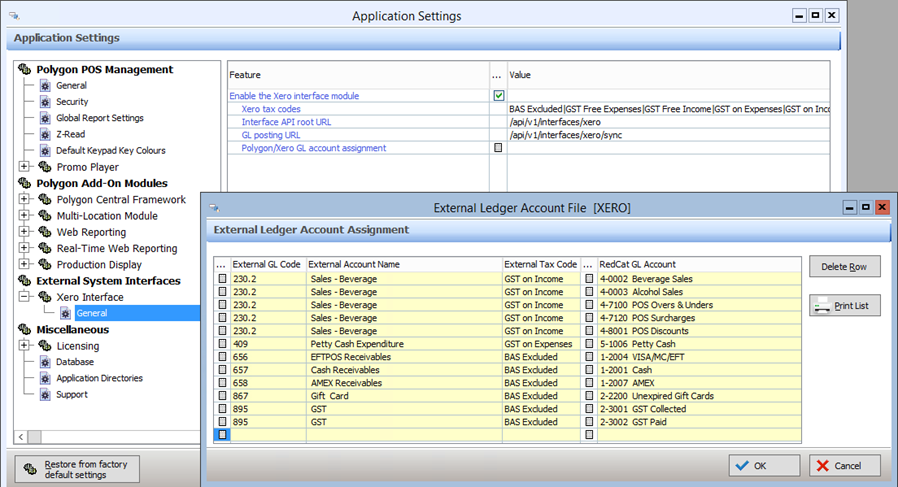Click lookup box beside 1-2004 VISA/MC/EFT

pyautogui.click(x=589, y=357)
